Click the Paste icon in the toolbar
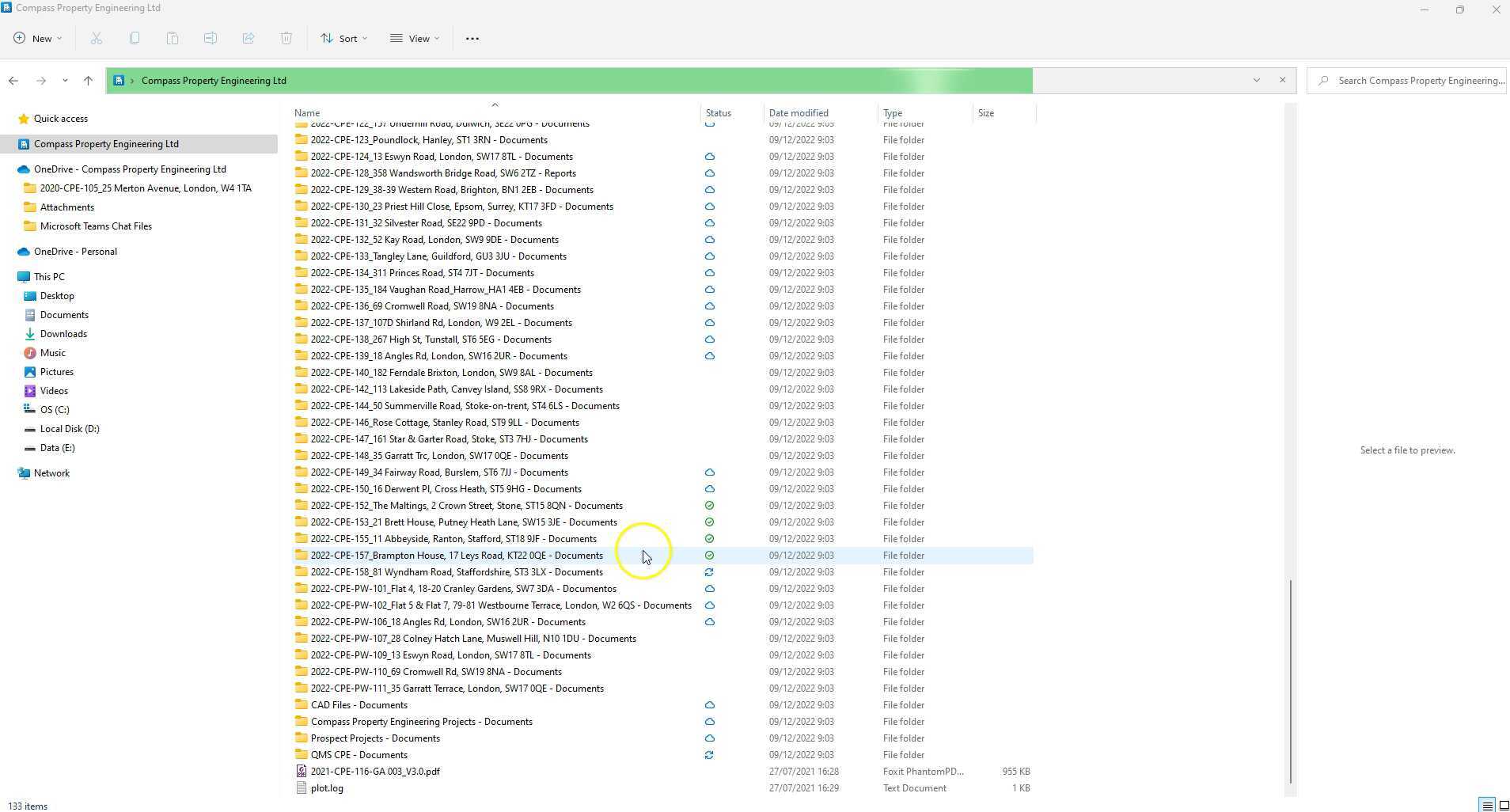Image resolution: width=1510 pixels, height=812 pixels. tap(173, 38)
